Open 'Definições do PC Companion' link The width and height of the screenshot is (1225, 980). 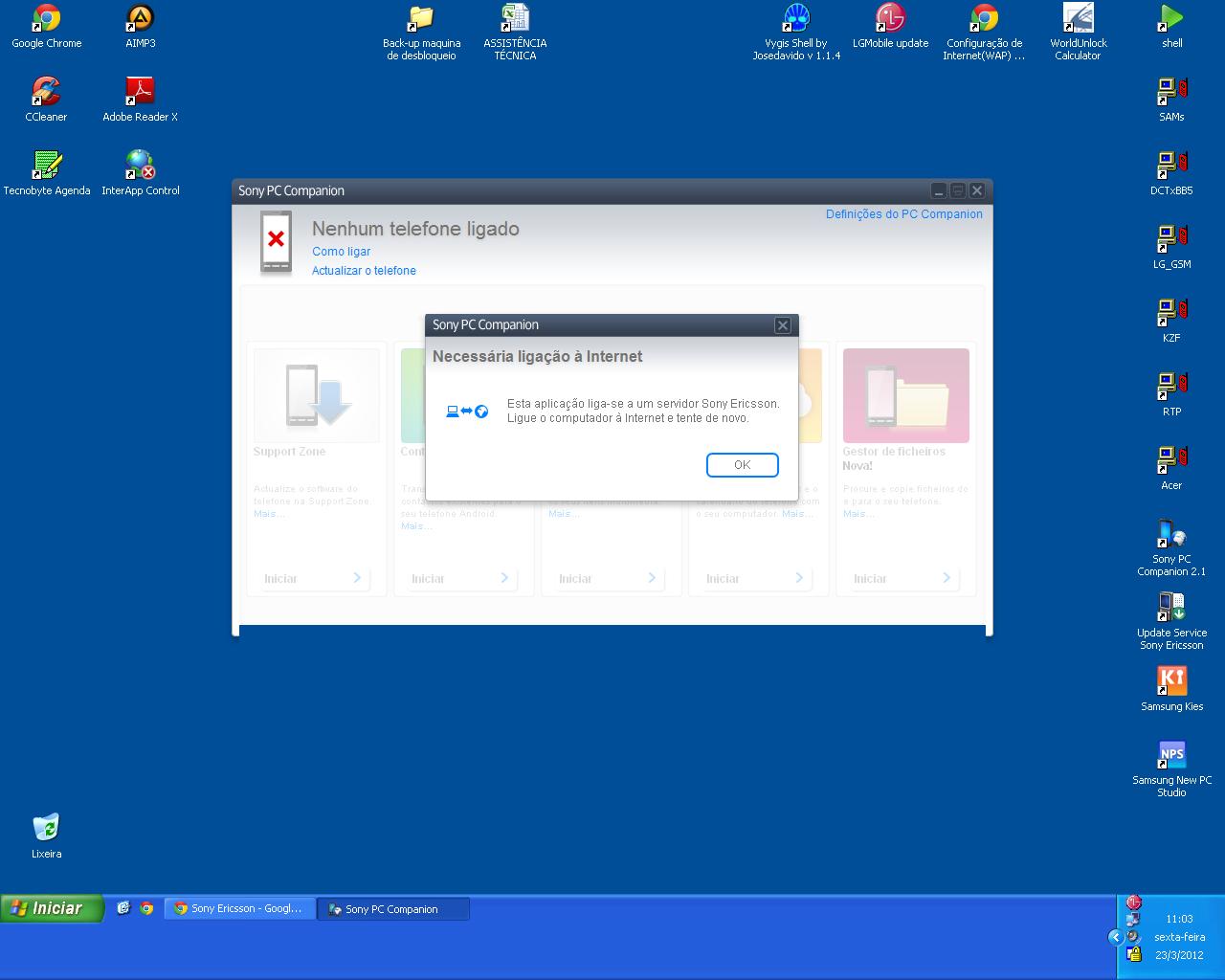904,214
